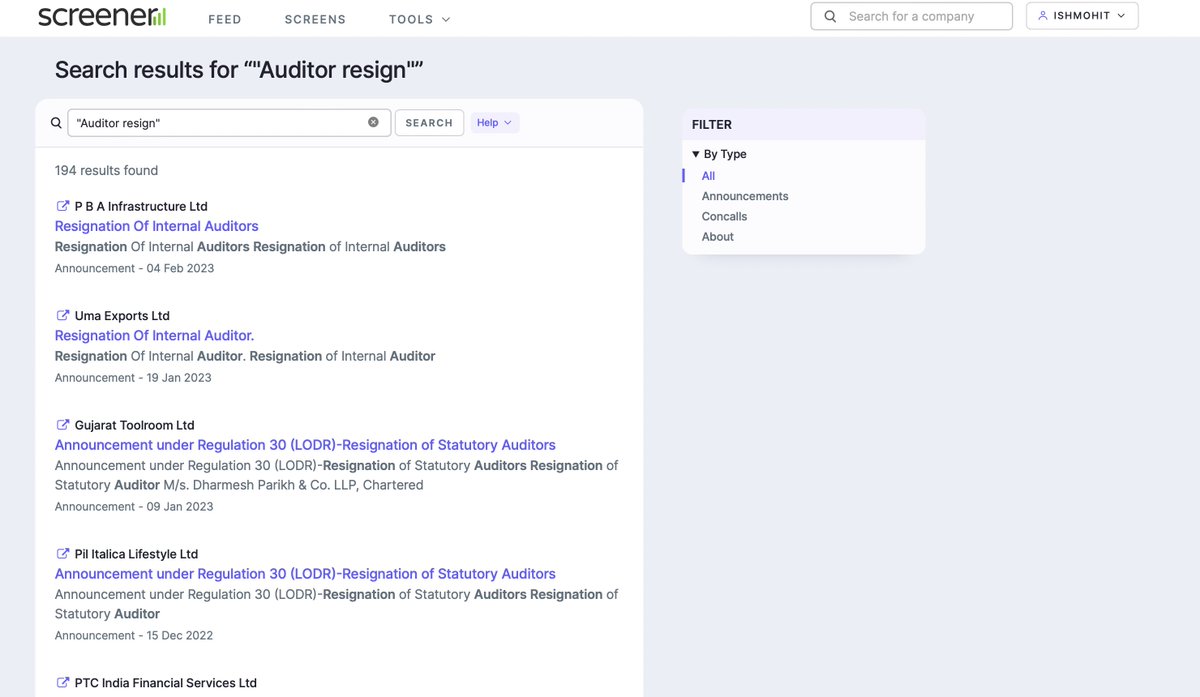Click the FILTER panel heading
This screenshot has width=1200, height=697.
[x=712, y=125]
